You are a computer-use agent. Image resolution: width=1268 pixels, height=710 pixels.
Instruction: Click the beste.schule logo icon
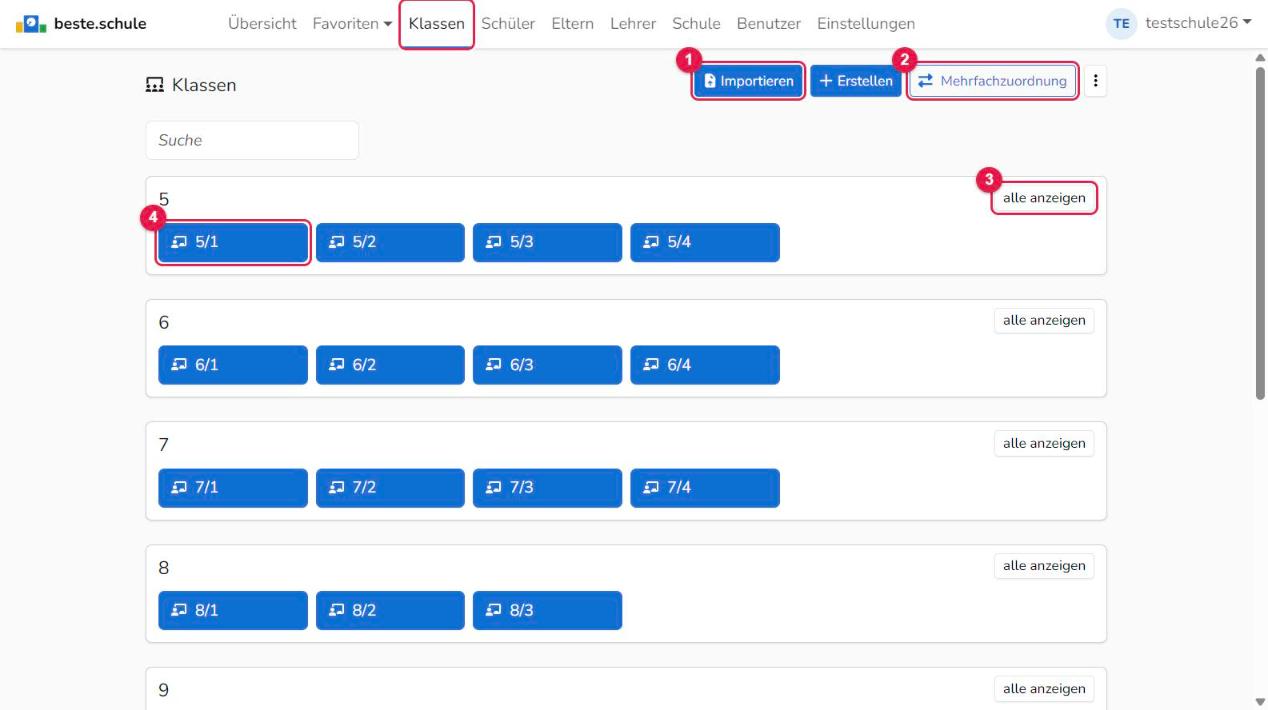point(30,23)
